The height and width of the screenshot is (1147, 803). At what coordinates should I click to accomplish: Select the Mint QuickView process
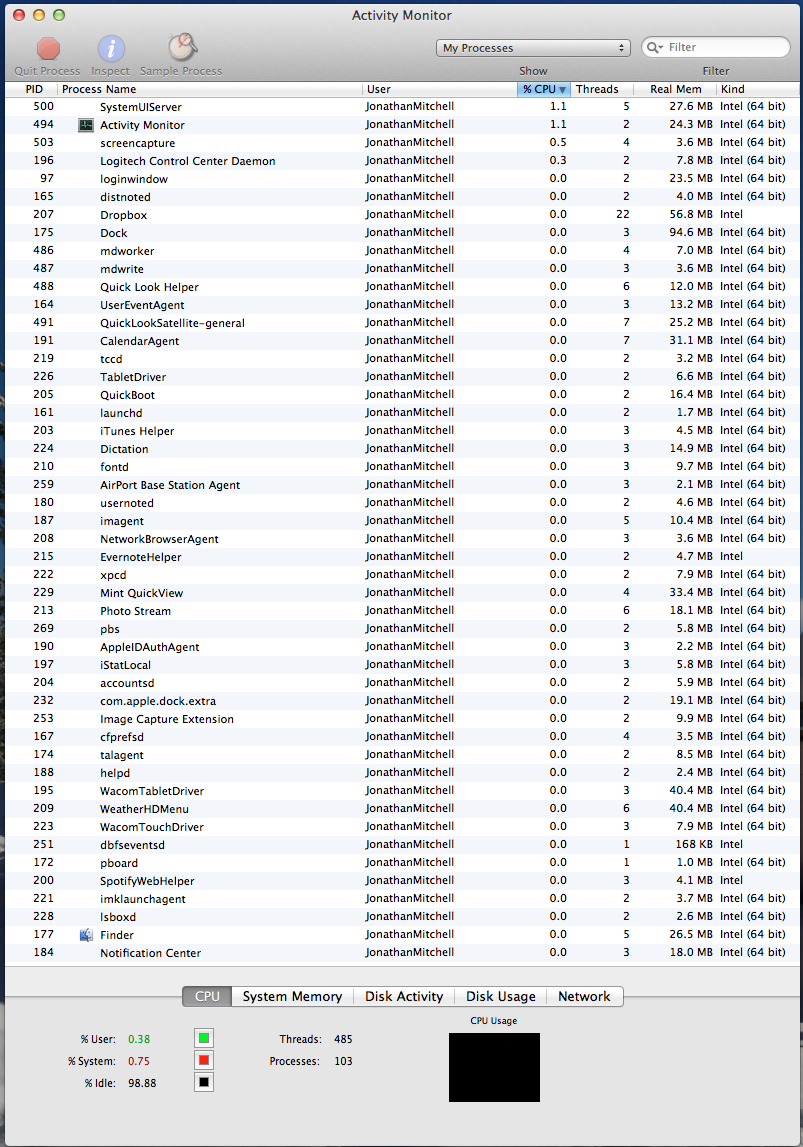pos(402,593)
